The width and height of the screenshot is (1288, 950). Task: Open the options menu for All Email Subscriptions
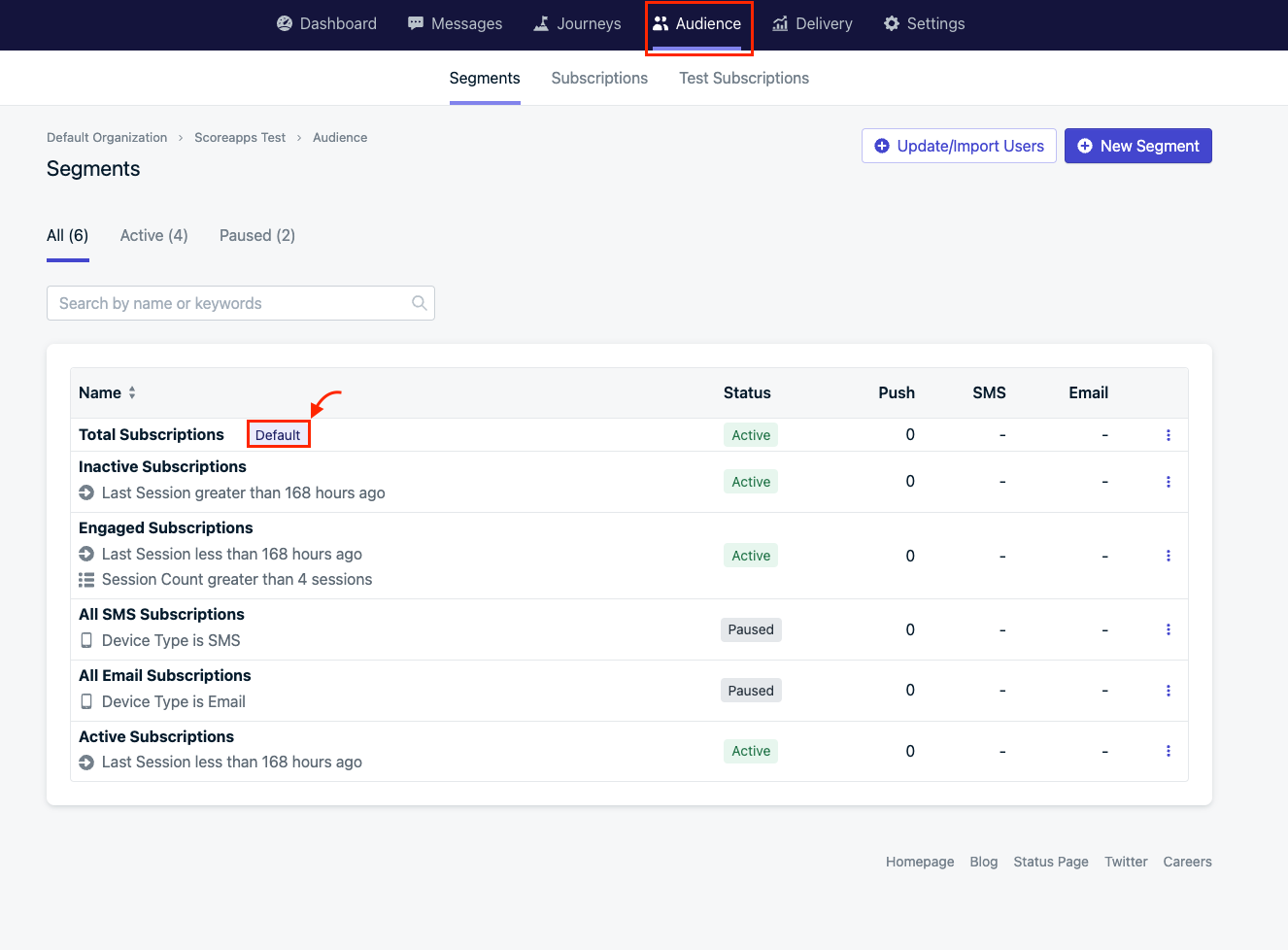point(1169,691)
